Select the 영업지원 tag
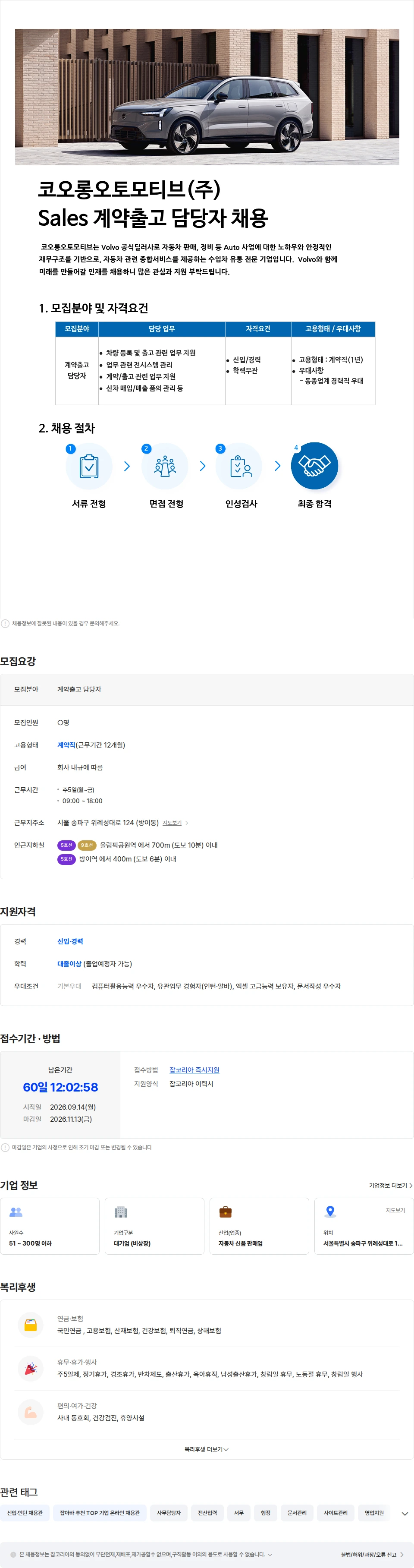 pyautogui.click(x=374, y=1513)
